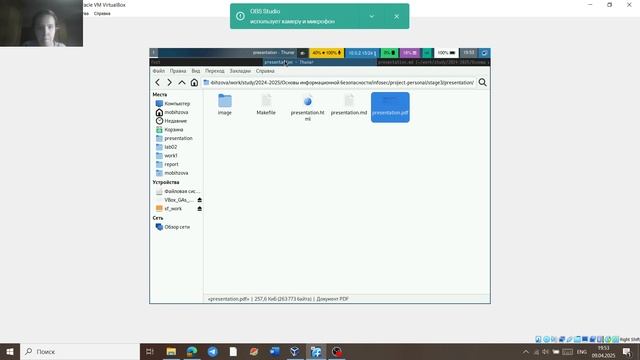Click the yellow volume status block
This screenshot has height=360, width=640.
[327, 53]
